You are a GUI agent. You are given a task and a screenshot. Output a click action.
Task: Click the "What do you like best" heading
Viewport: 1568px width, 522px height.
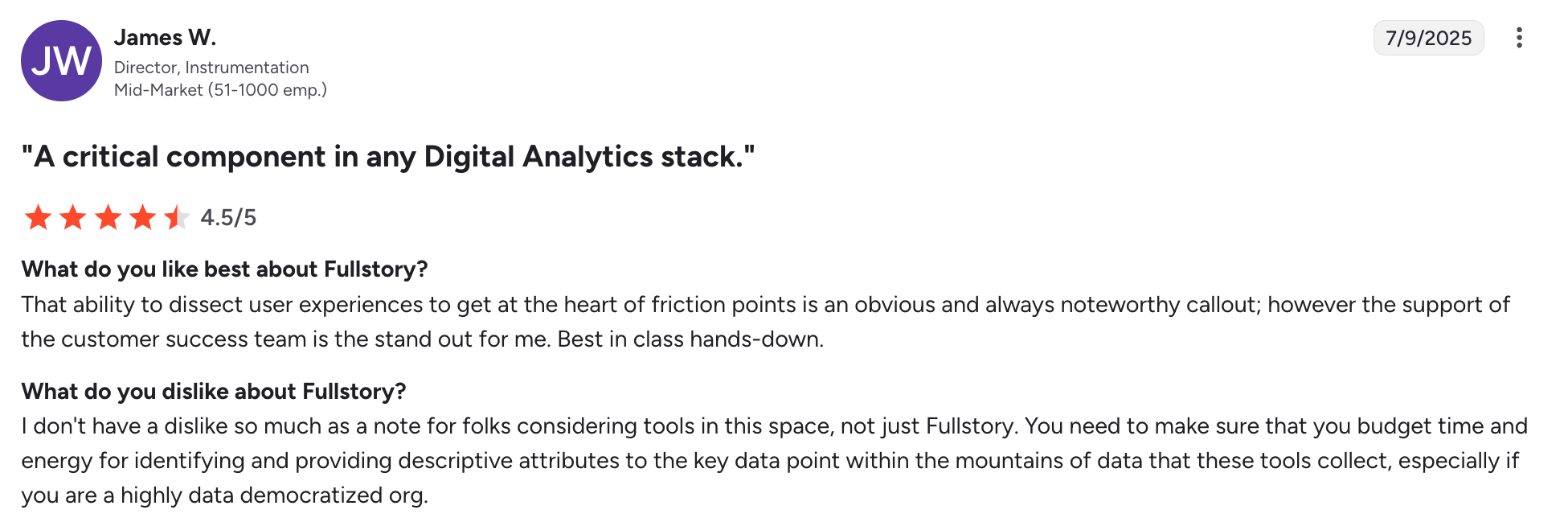click(224, 269)
